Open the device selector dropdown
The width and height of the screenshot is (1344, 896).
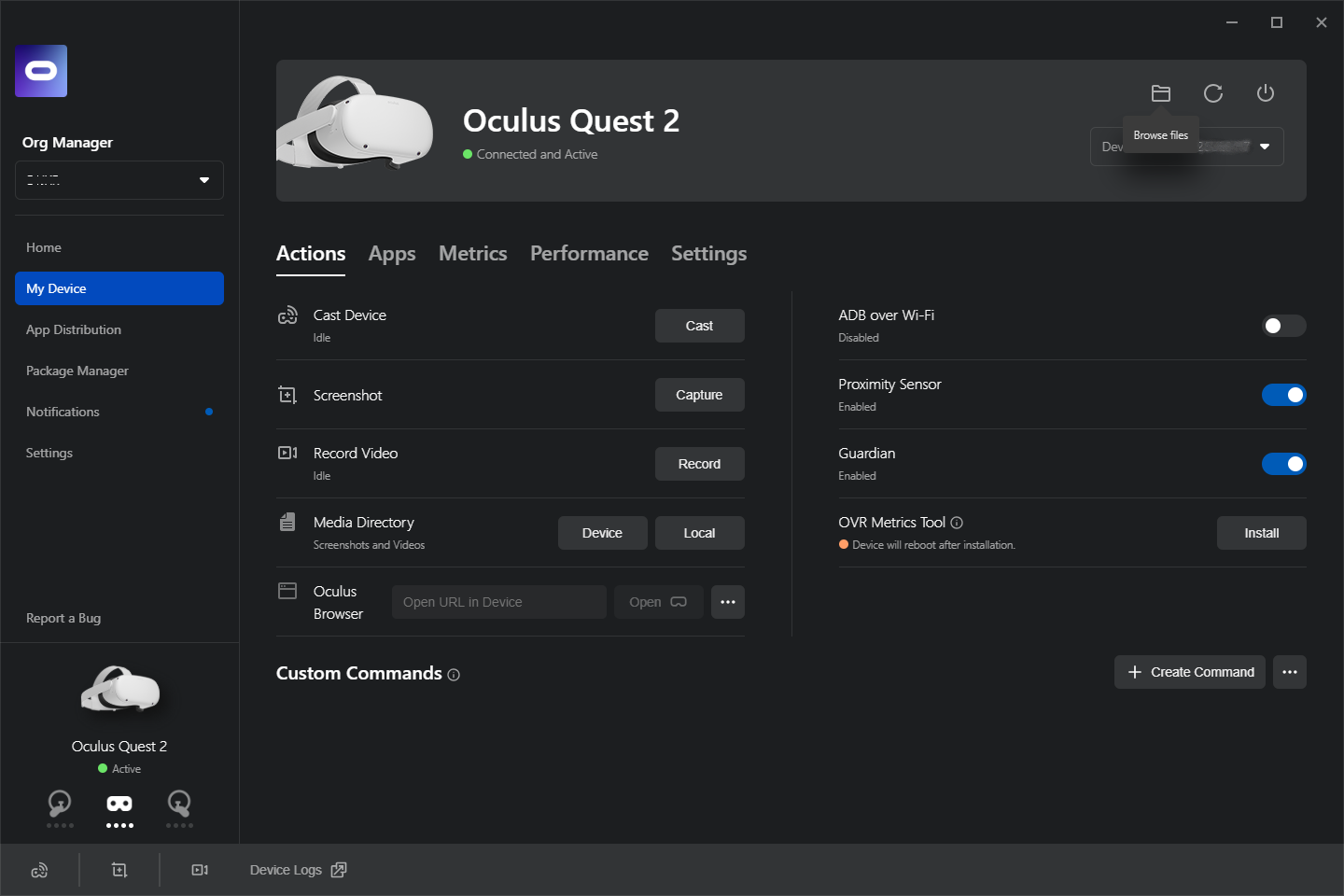pyautogui.click(x=1265, y=147)
